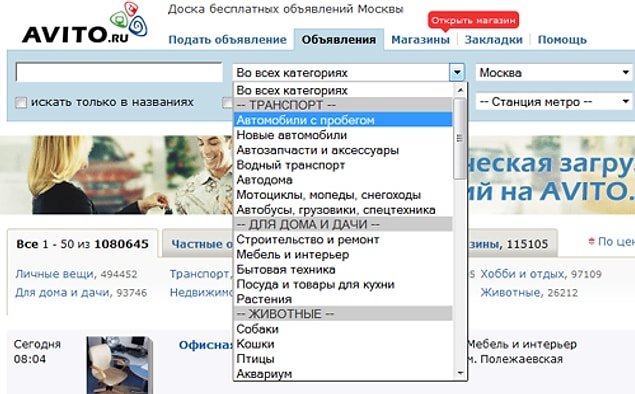Open the 'Все 1 - 50 из 1080645' tab
The image size is (635, 394).
click(x=82, y=244)
